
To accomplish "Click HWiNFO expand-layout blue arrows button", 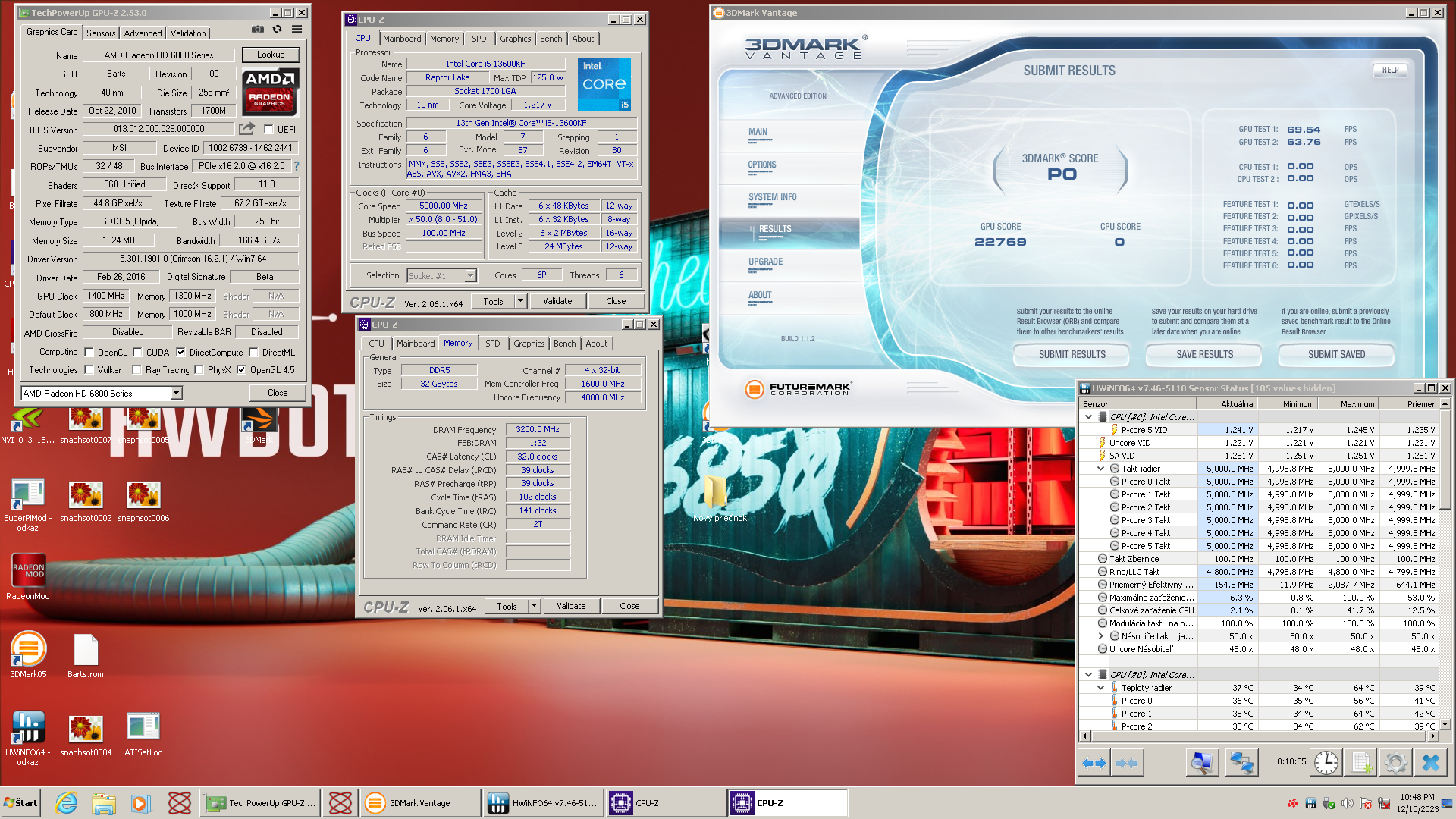I will (x=1094, y=763).
